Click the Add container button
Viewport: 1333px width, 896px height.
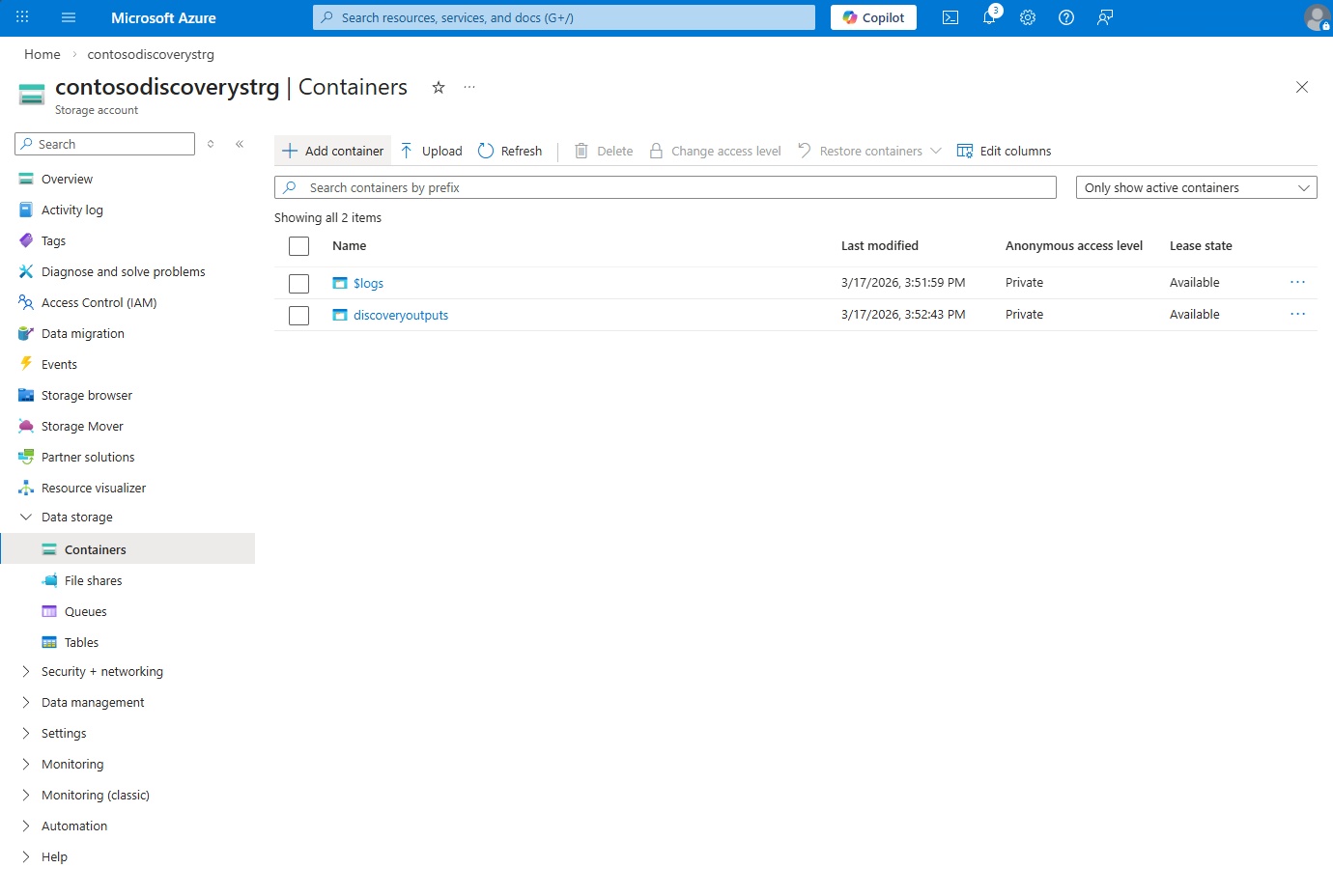tap(333, 151)
